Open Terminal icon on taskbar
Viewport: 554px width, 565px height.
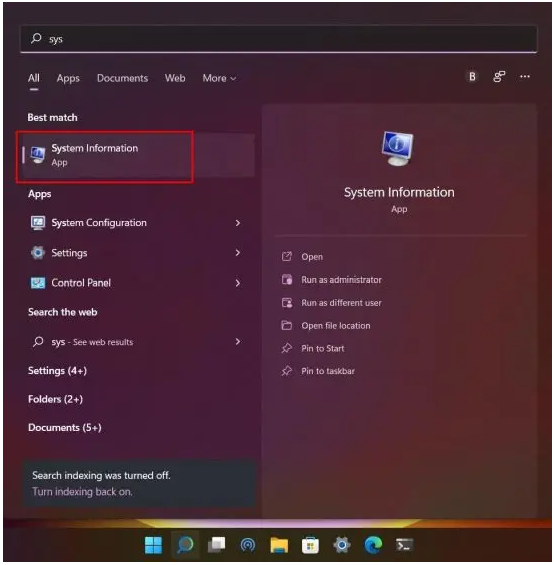pos(404,545)
